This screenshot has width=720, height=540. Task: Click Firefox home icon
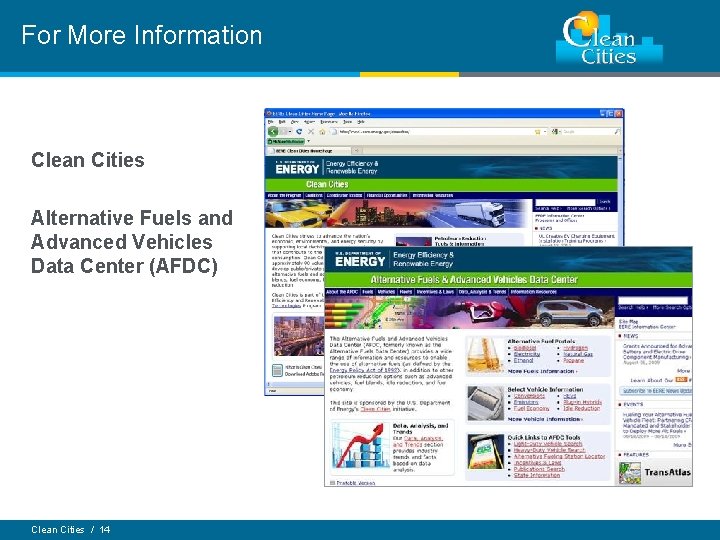pyautogui.click(x=322, y=131)
